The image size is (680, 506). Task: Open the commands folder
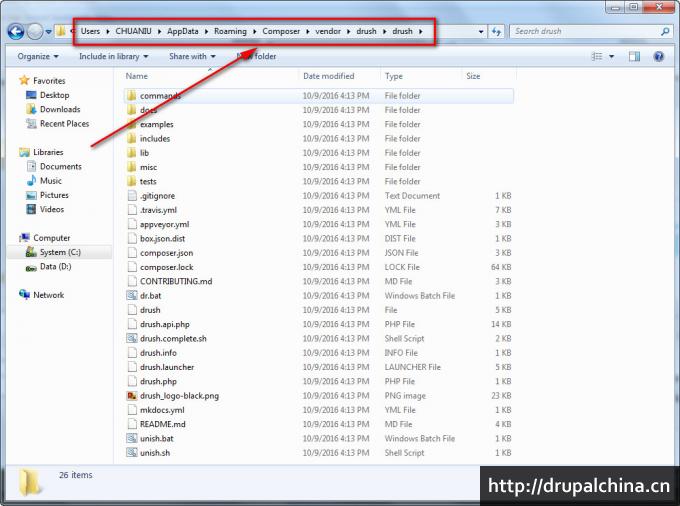(x=160, y=96)
